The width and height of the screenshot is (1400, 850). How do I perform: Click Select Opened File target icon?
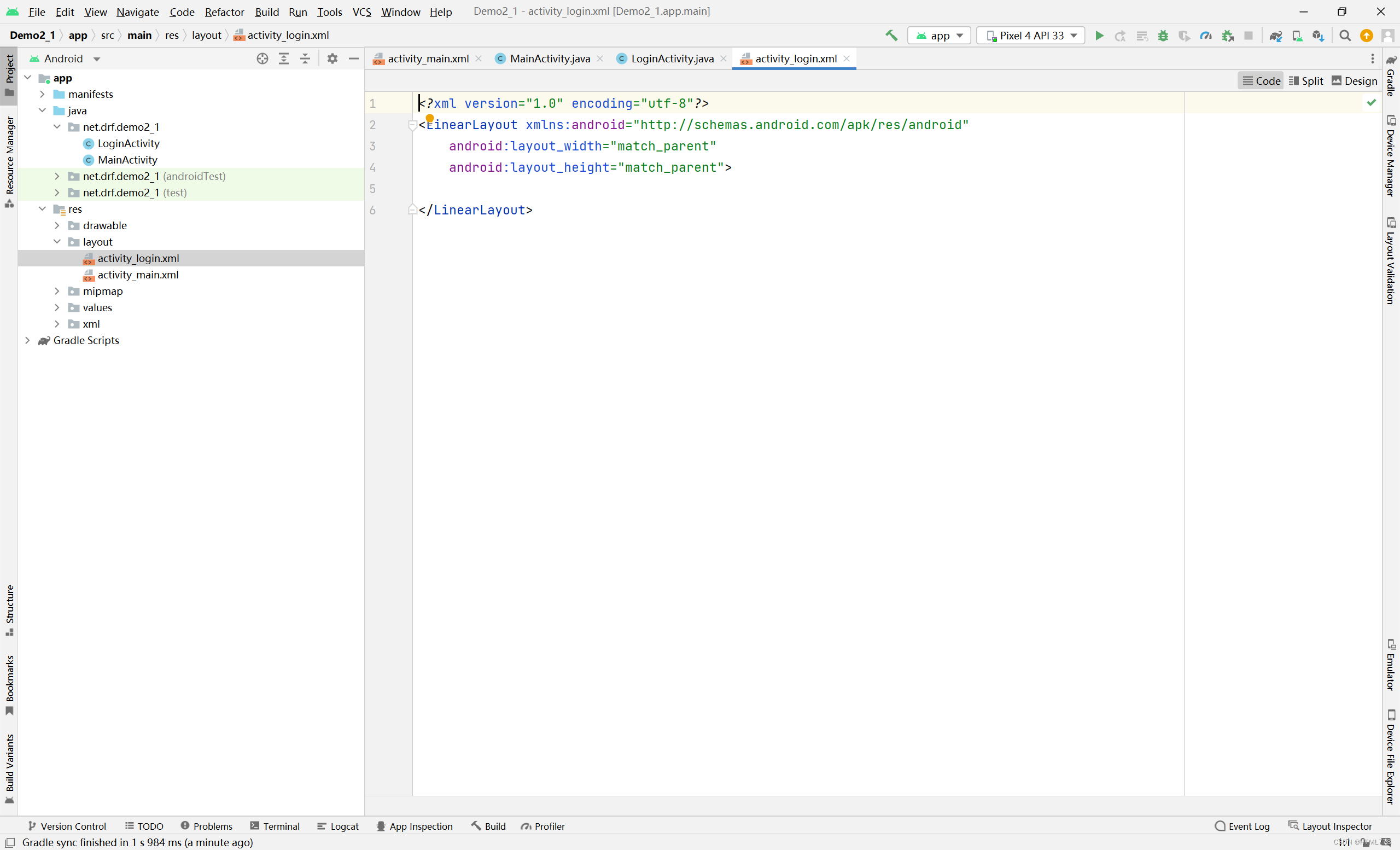pos(262,59)
